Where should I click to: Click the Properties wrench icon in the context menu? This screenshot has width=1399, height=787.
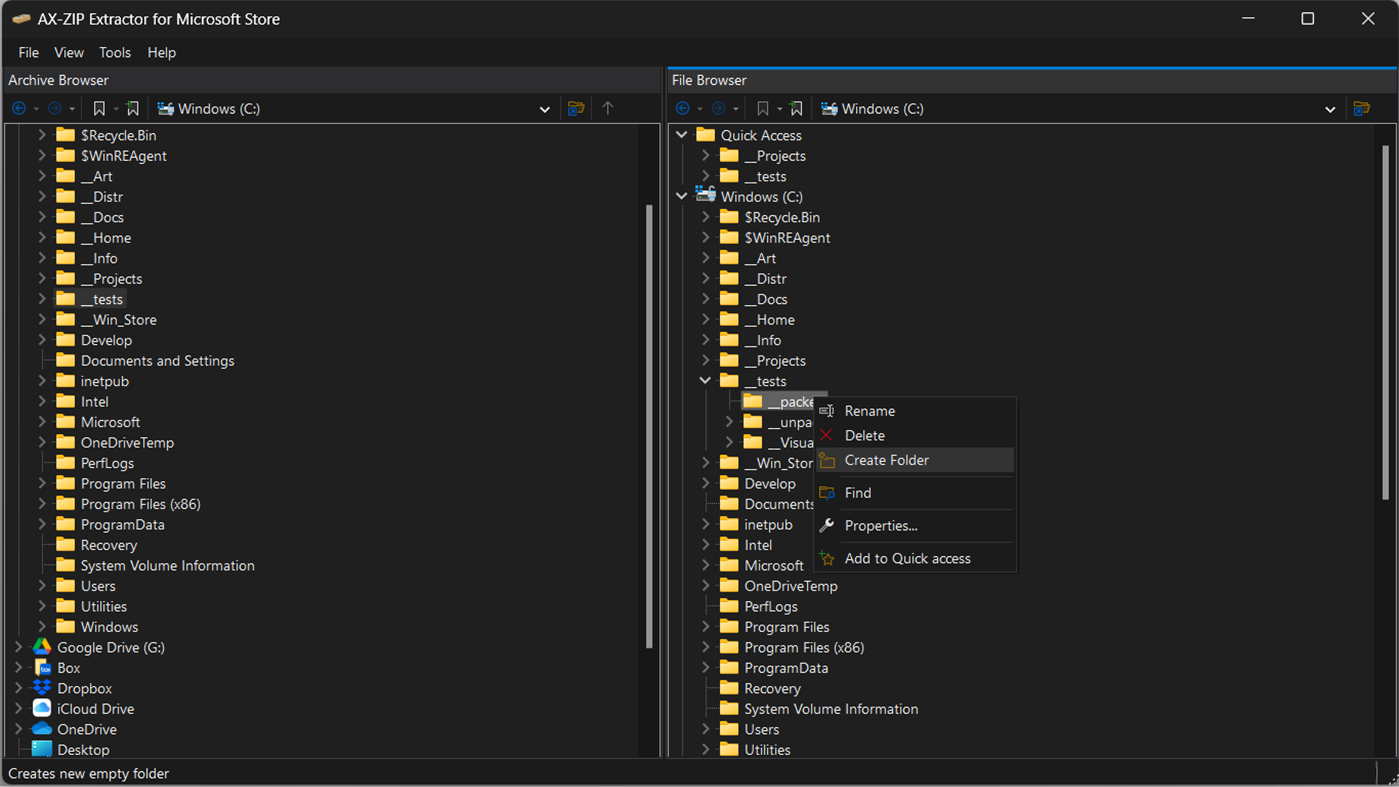click(x=828, y=525)
